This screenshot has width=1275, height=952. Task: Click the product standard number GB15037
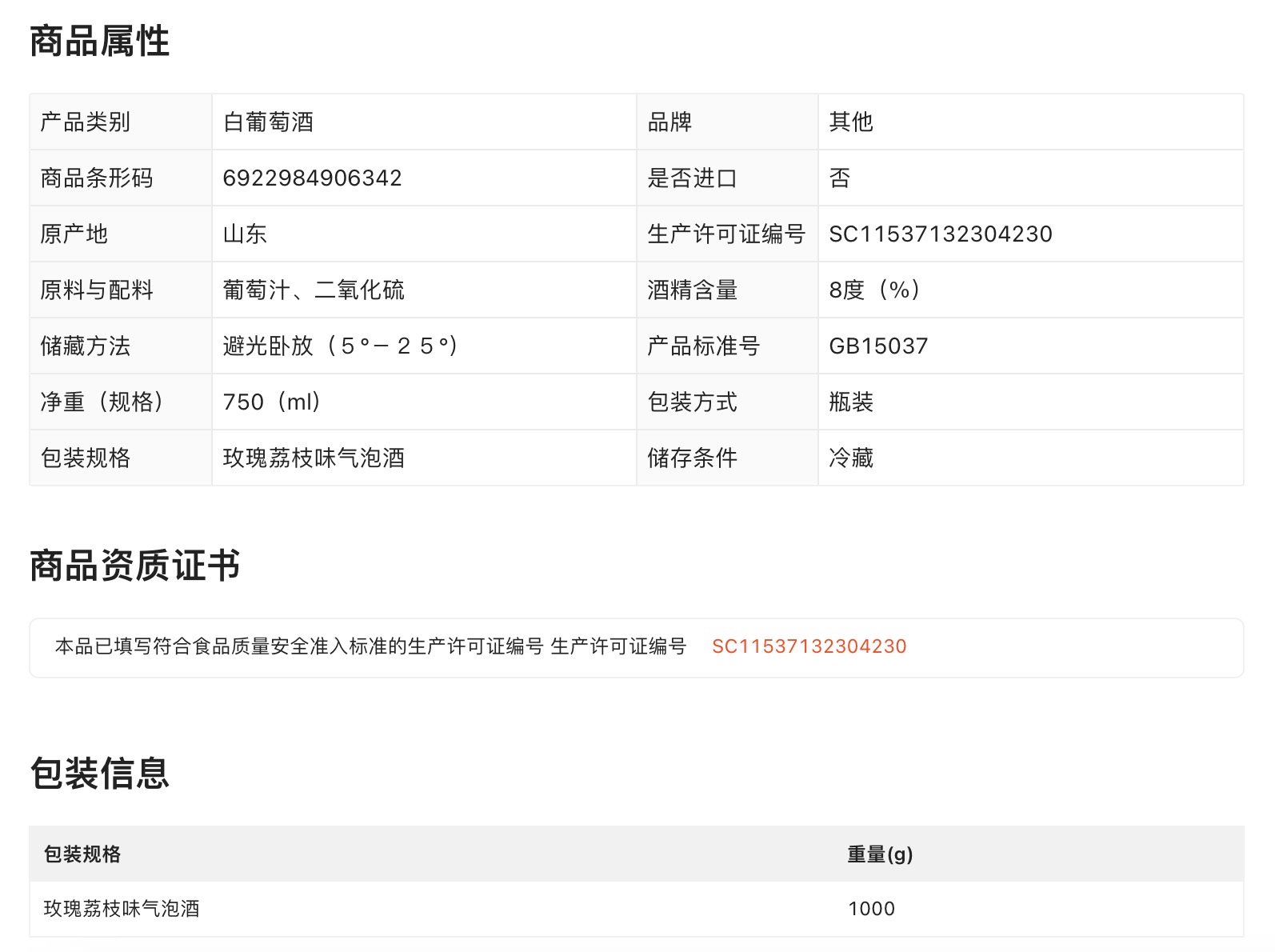click(x=878, y=346)
